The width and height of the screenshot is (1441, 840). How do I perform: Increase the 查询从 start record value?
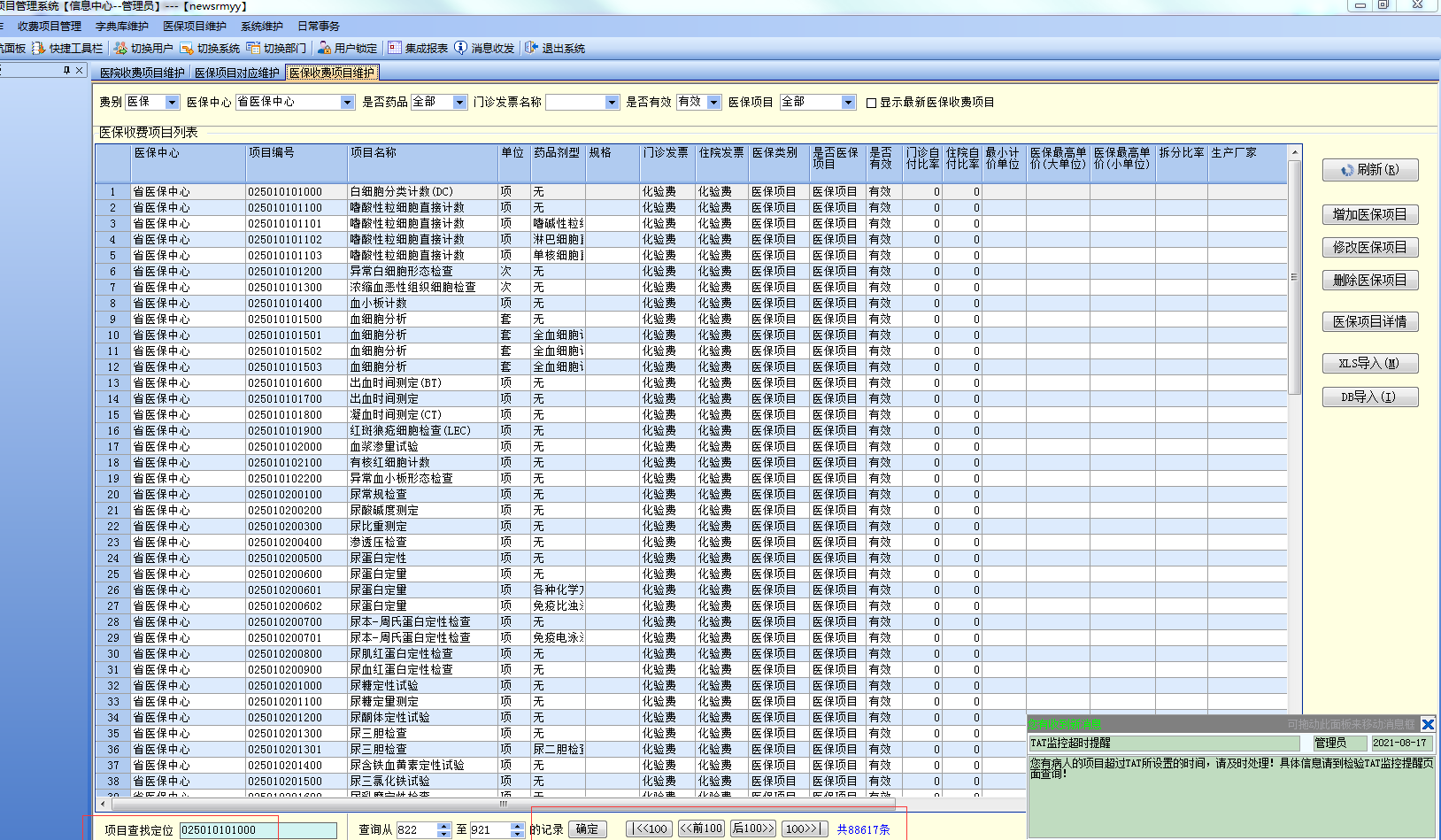(444, 826)
